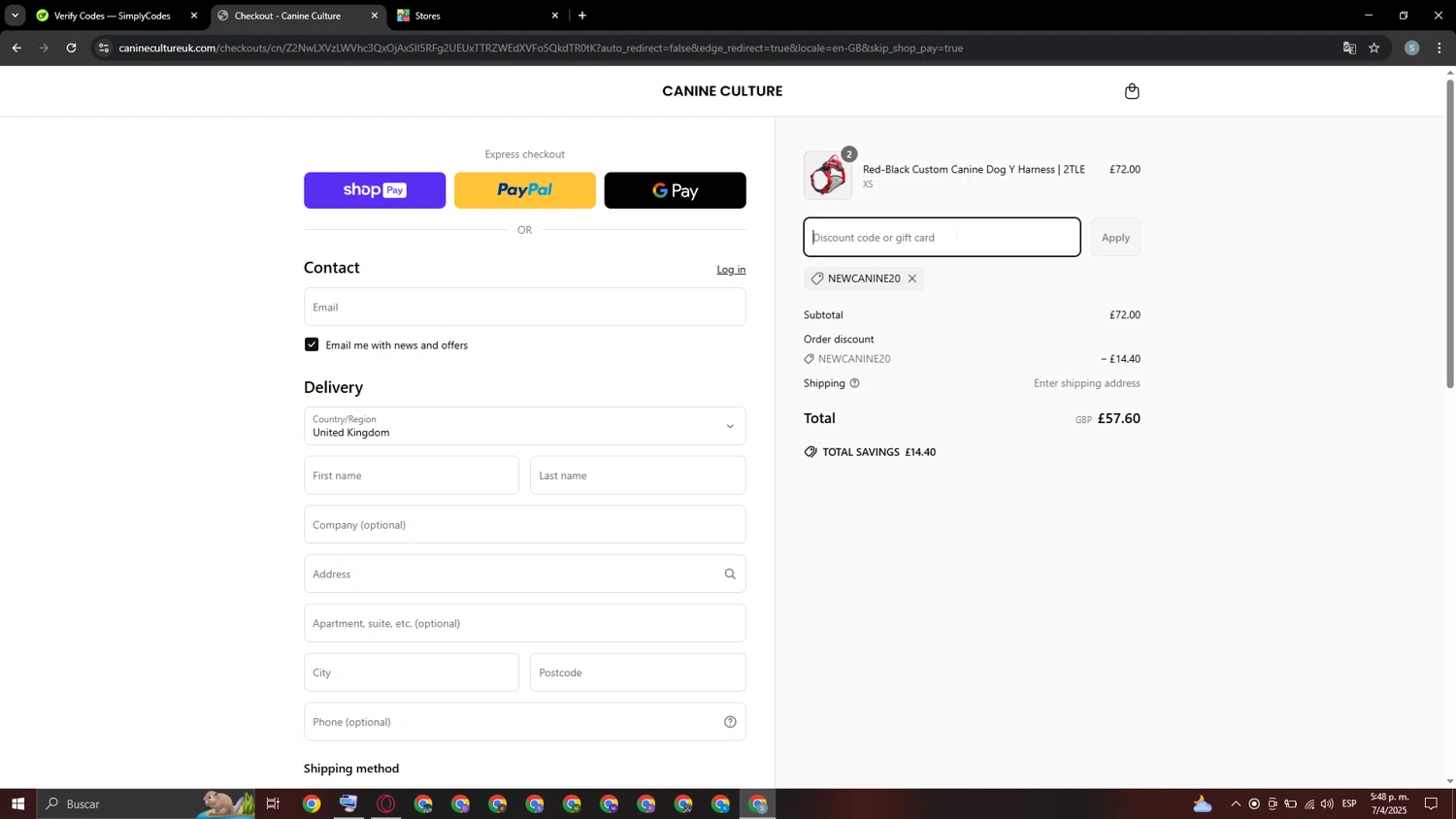Viewport: 1456px width, 819px height.
Task: View site information icon in address bar
Action: pyautogui.click(x=104, y=48)
